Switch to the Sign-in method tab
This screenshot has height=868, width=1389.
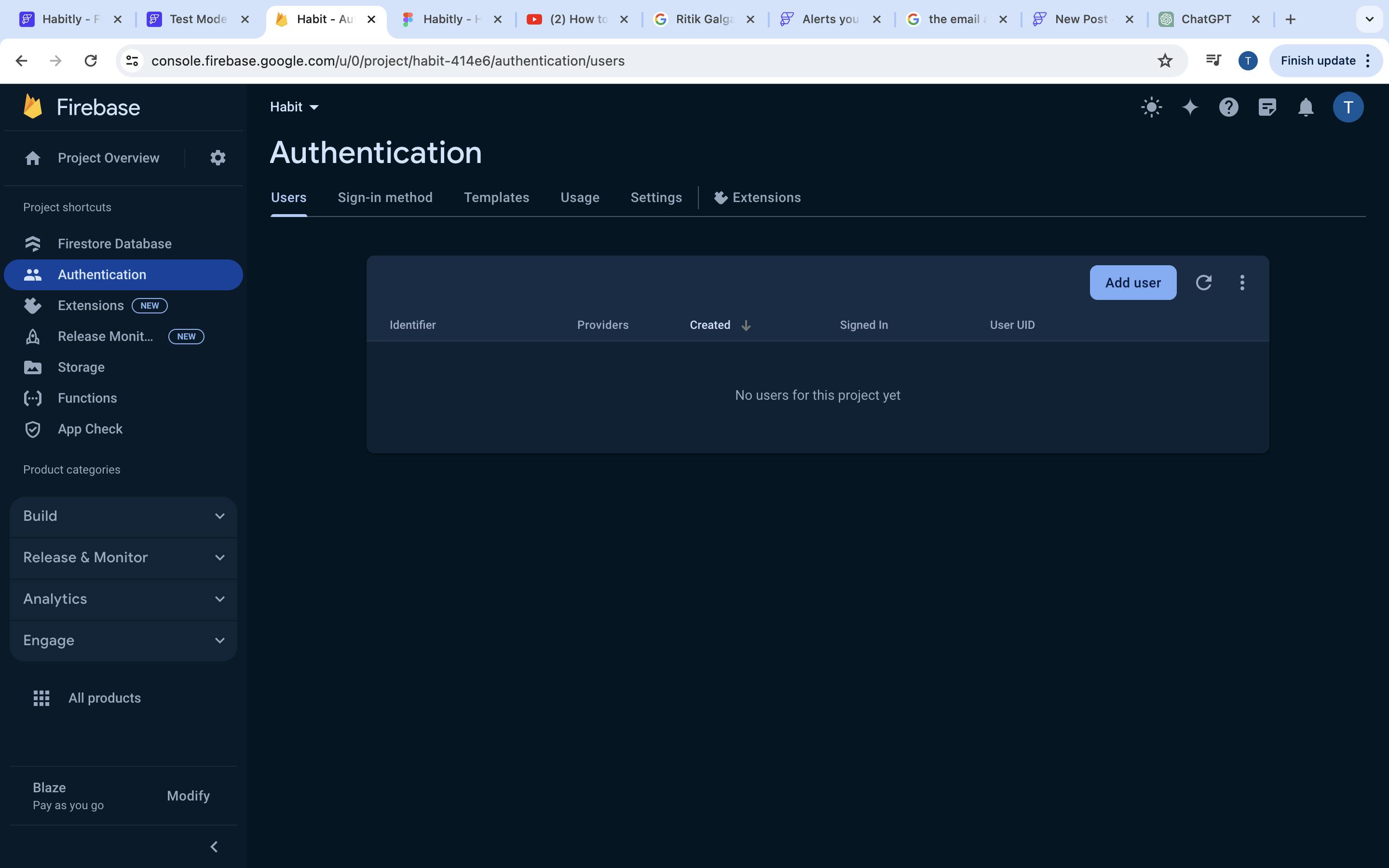pos(384,198)
